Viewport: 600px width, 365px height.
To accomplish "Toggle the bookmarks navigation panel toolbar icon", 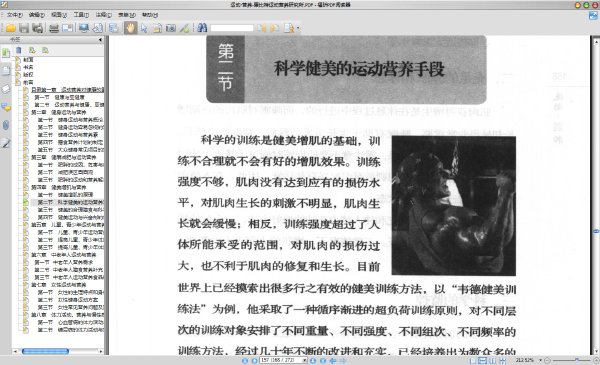I will (114, 28).
